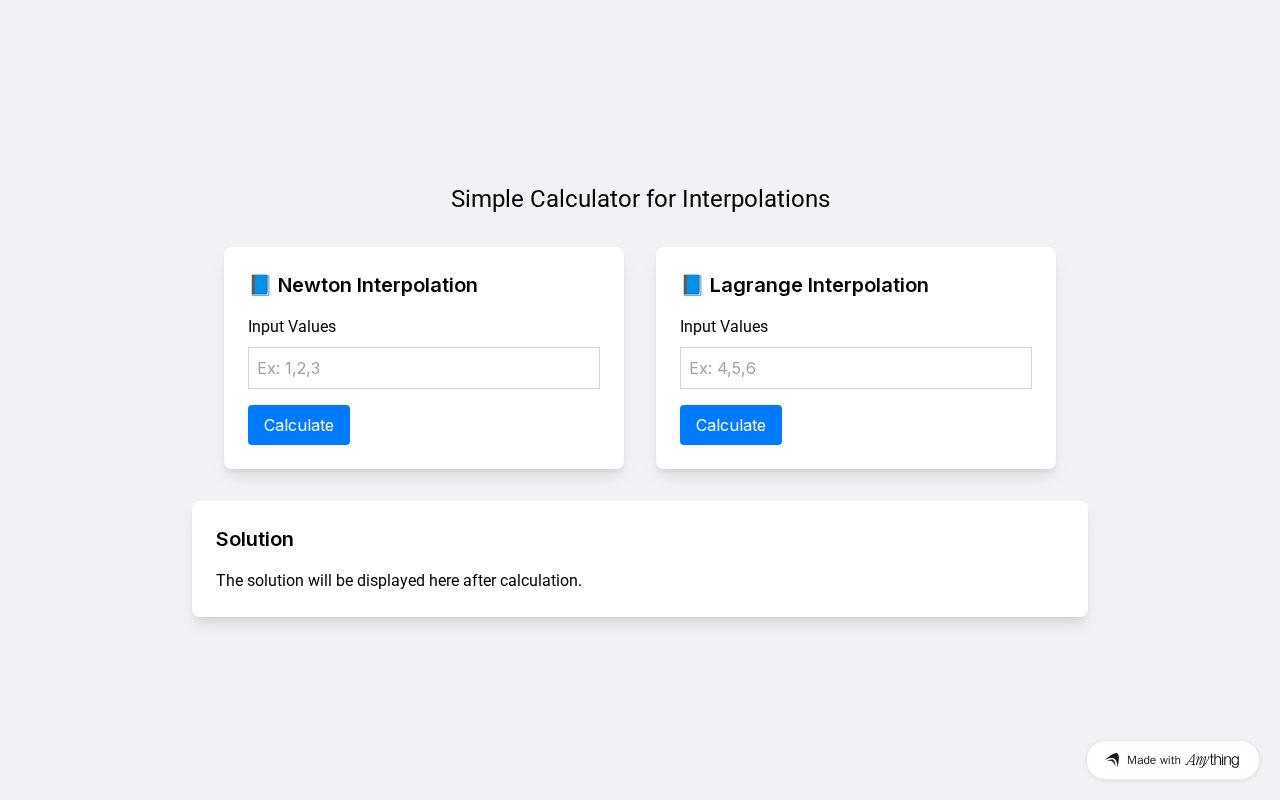Click blank space right of Newton Calculate button
This screenshot has height=800, width=1280.
(475, 425)
